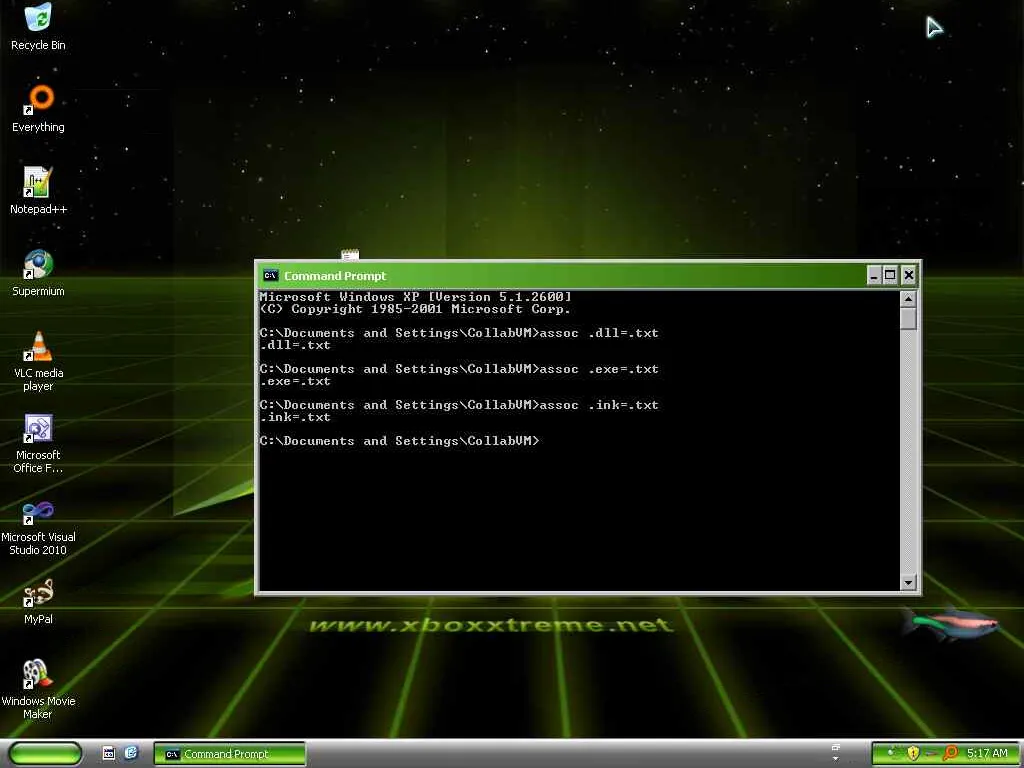The width and height of the screenshot is (1024, 768).
Task: Select the Supermium browser shortcut
Action: click(38, 273)
